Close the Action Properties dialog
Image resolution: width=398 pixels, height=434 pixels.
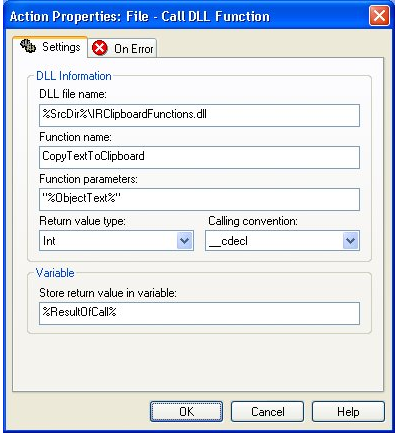[x=379, y=16]
